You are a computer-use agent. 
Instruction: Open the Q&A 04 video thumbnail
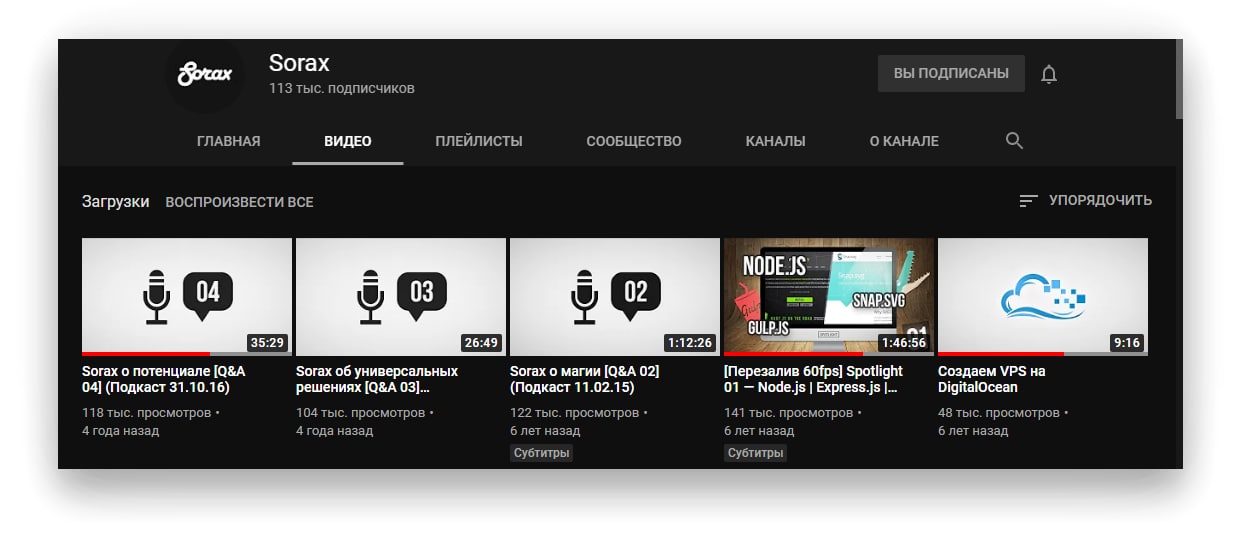[187, 296]
